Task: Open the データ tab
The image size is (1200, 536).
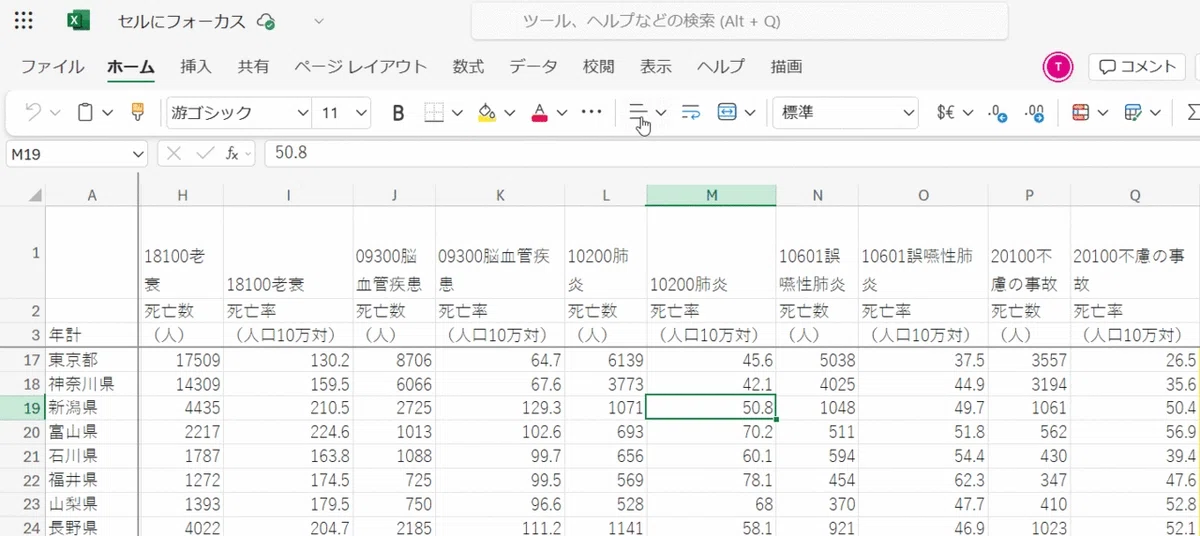Action: click(533, 67)
